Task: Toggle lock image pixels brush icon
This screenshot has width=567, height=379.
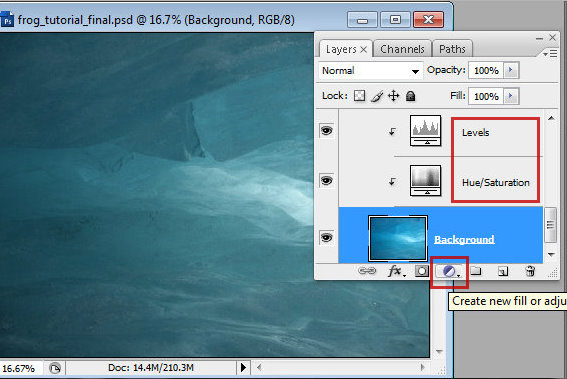Action: tap(376, 96)
